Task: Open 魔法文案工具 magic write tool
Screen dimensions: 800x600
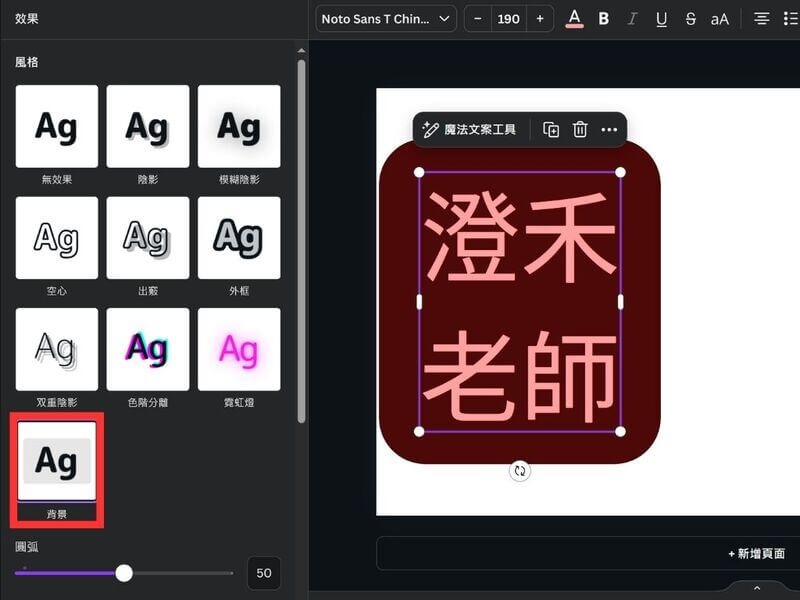Action: (470, 129)
